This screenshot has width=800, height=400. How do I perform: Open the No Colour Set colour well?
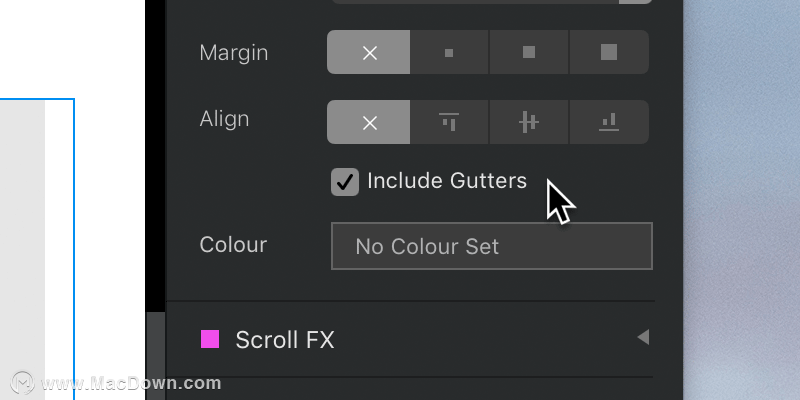[x=492, y=246]
